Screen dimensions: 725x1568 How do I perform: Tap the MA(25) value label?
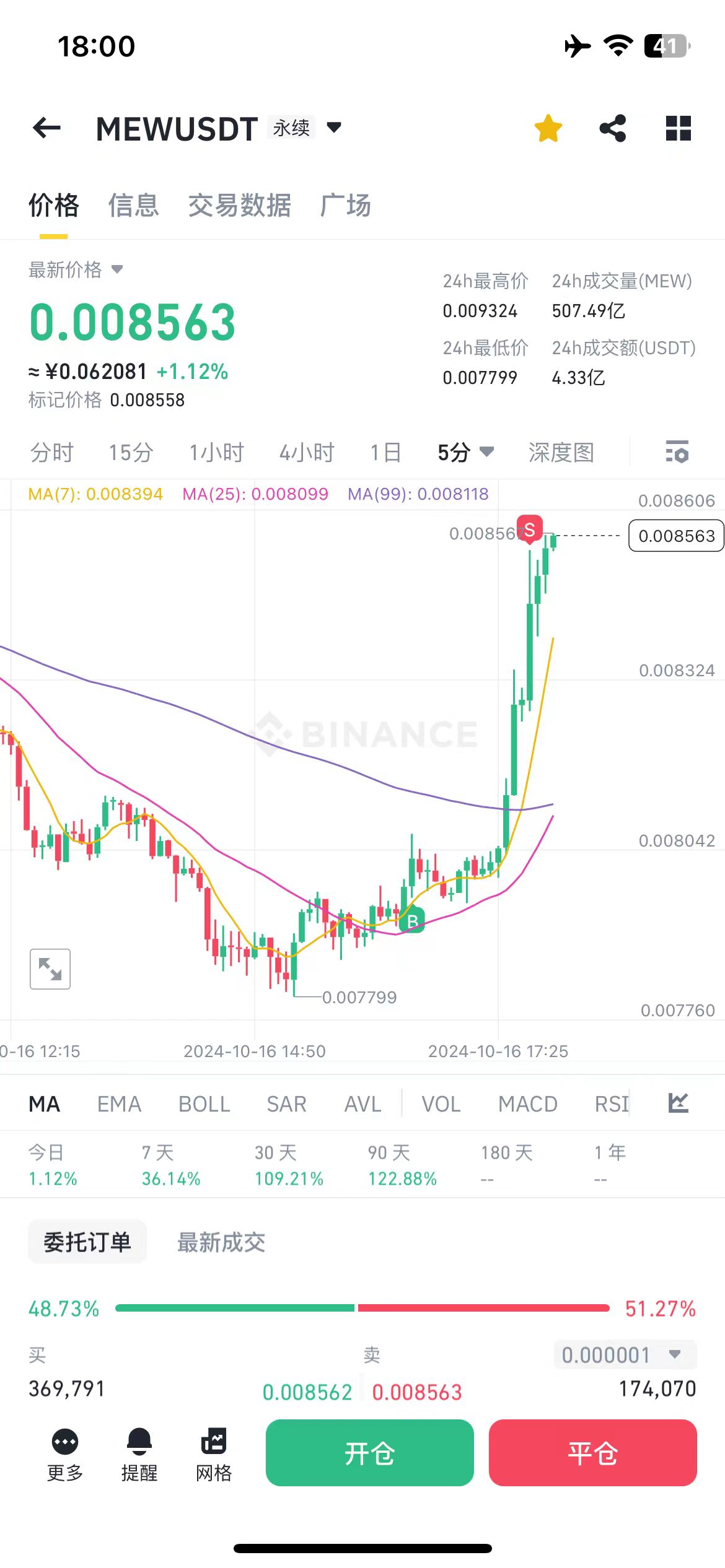(x=255, y=494)
